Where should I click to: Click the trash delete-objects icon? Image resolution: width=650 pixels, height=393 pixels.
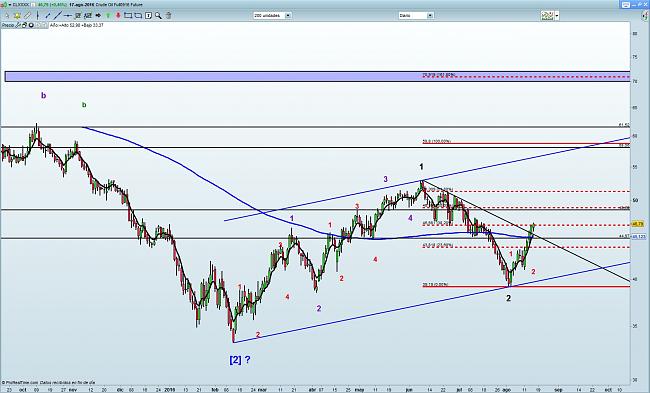168,16
